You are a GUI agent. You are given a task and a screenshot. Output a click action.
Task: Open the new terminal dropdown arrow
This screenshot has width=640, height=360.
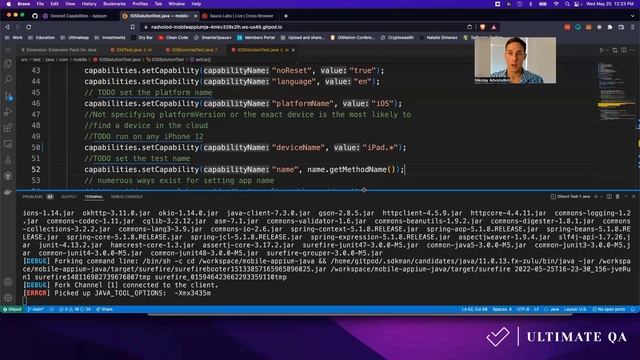pyautogui.click(x=601, y=196)
